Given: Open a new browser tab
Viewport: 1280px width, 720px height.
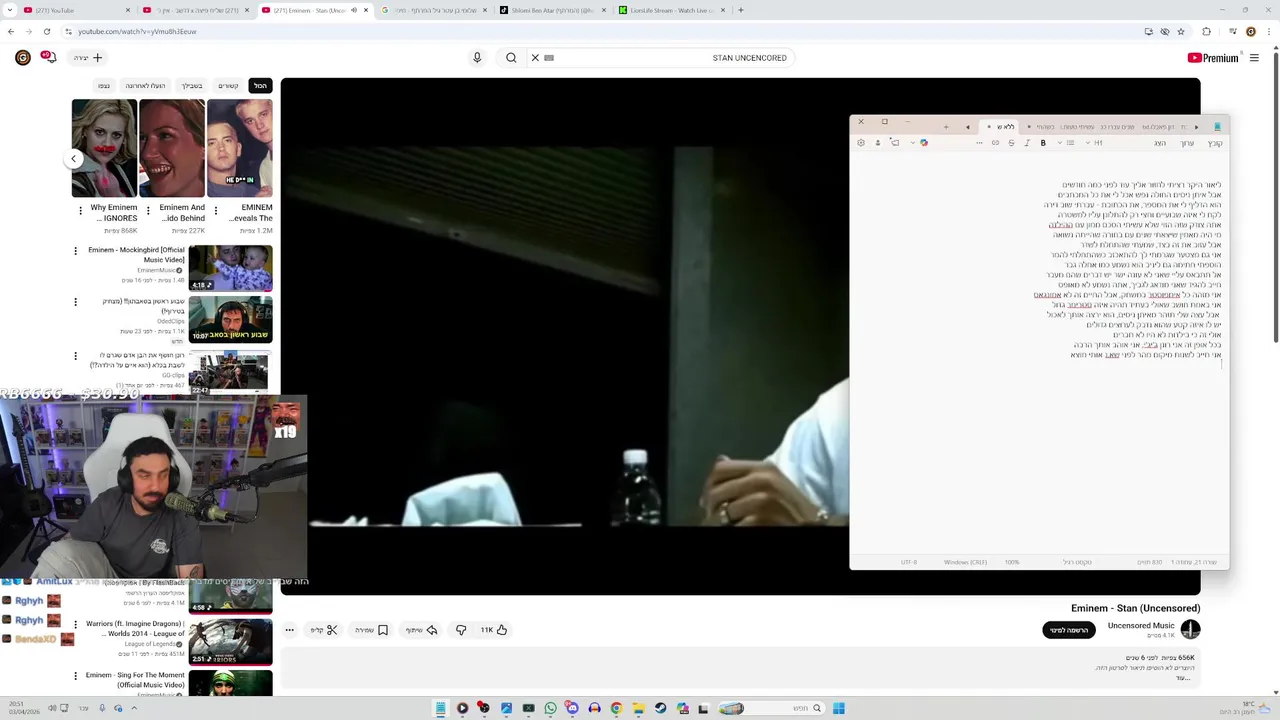Looking at the screenshot, I should click(x=740, y=10).
